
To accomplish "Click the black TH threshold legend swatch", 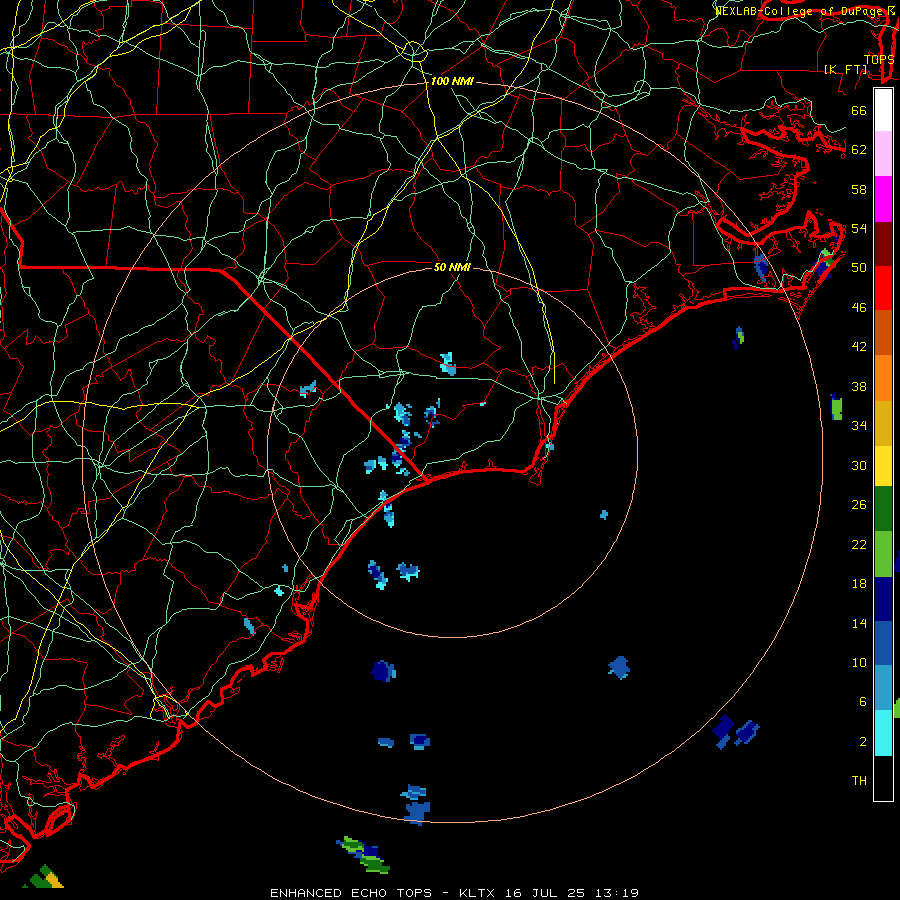I will pos(883,778).
